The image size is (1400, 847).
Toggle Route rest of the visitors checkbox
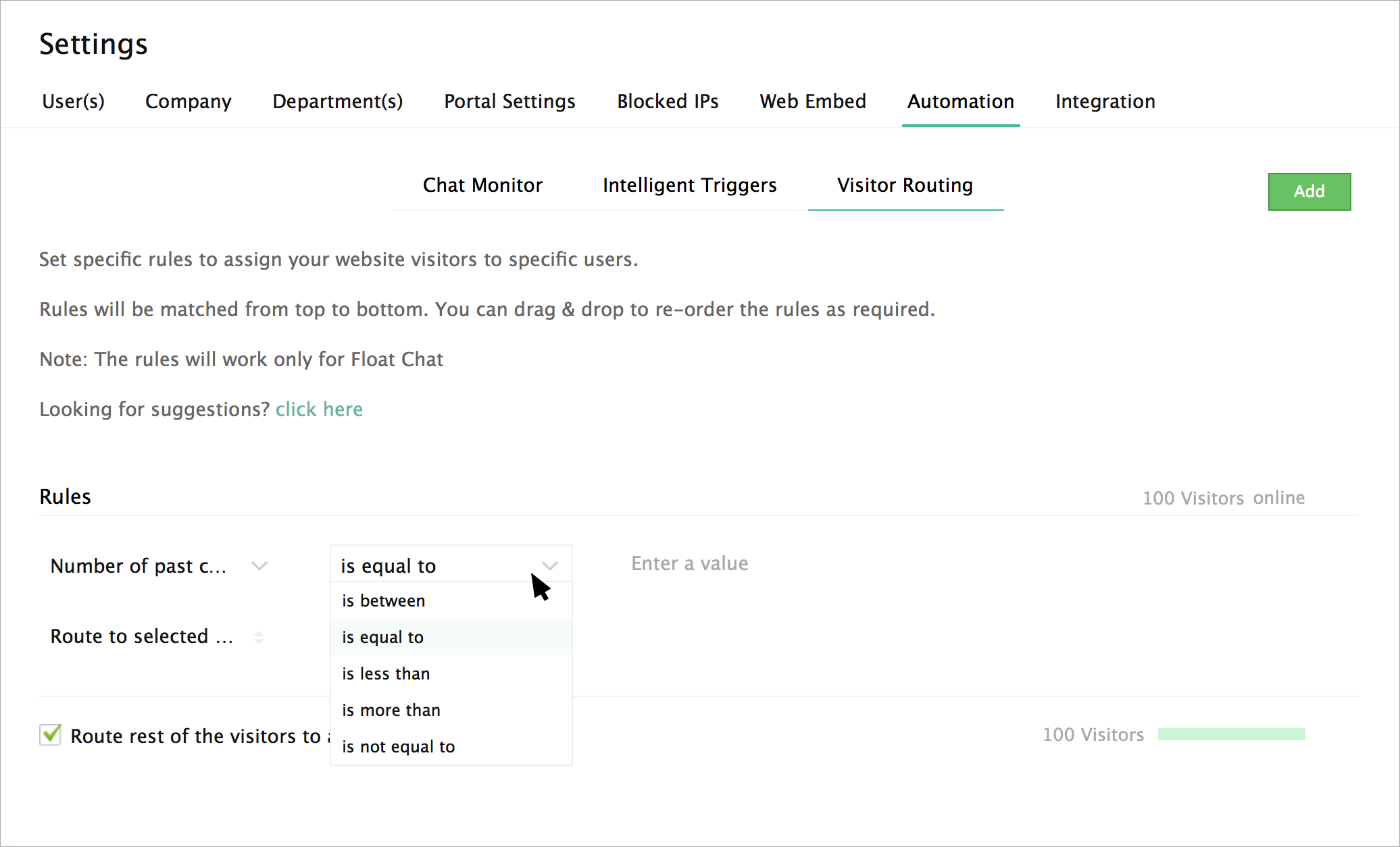[51, 735]
